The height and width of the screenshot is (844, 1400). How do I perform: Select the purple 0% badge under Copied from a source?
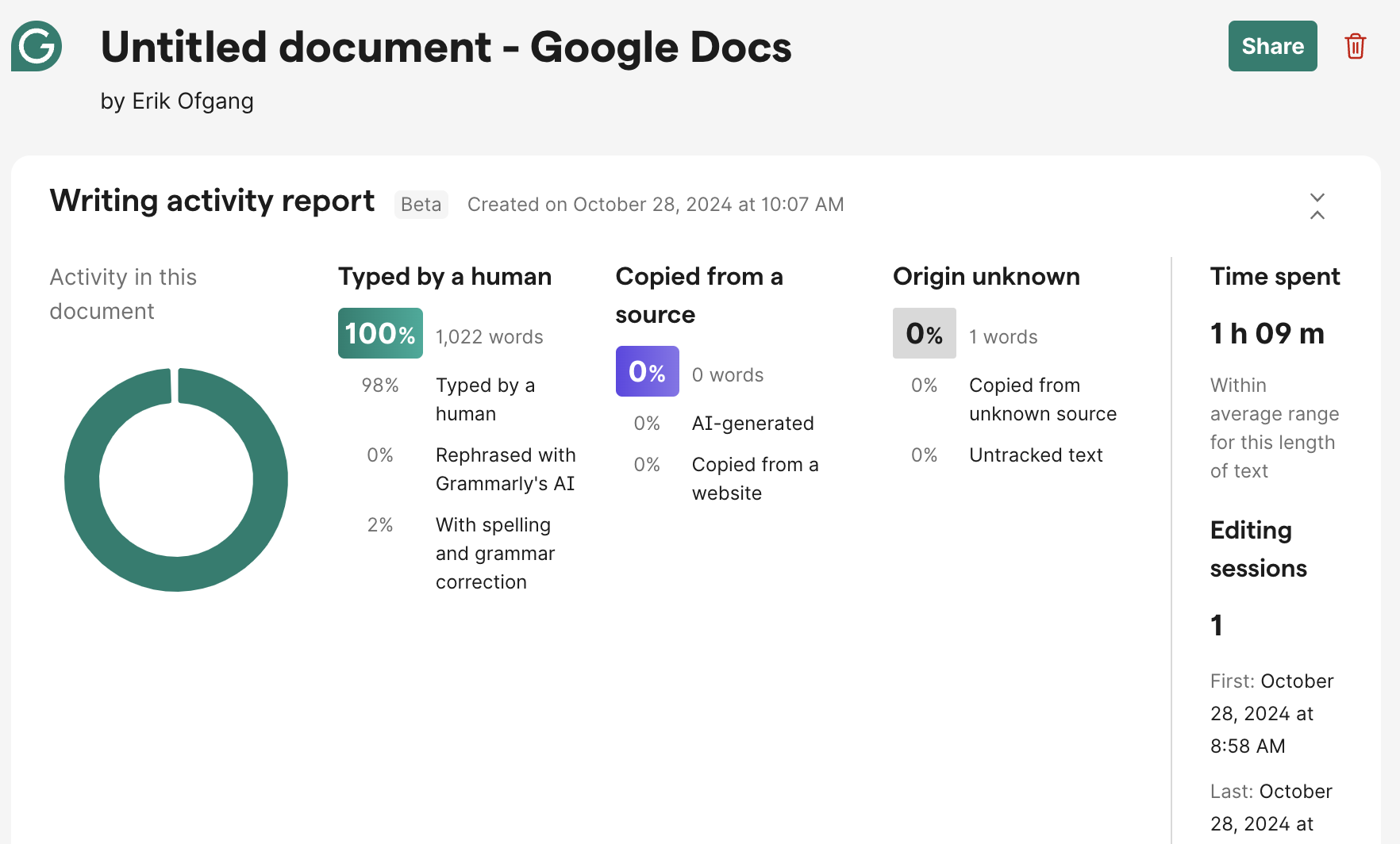647,370
